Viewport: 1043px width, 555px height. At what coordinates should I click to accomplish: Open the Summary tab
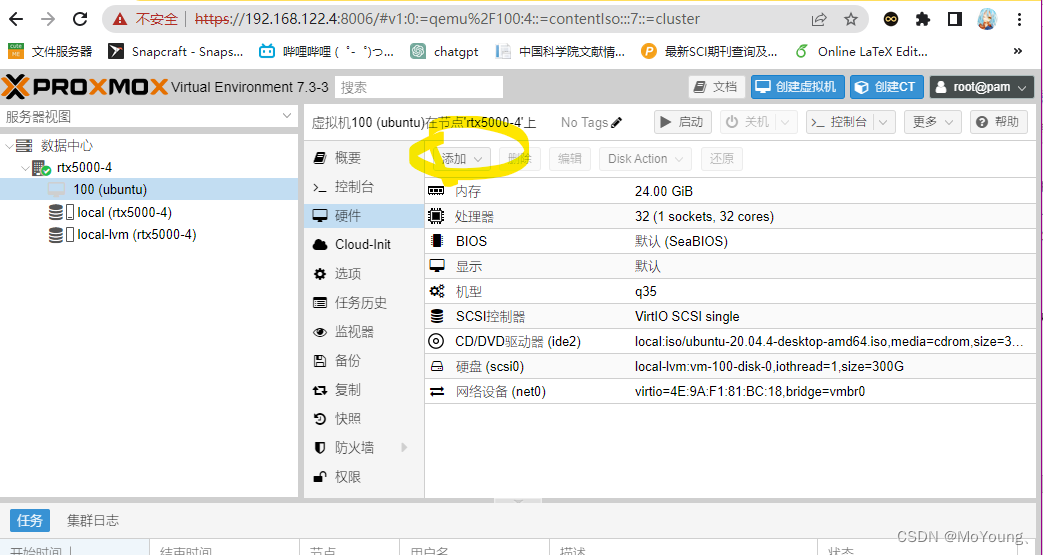[364, 158]
